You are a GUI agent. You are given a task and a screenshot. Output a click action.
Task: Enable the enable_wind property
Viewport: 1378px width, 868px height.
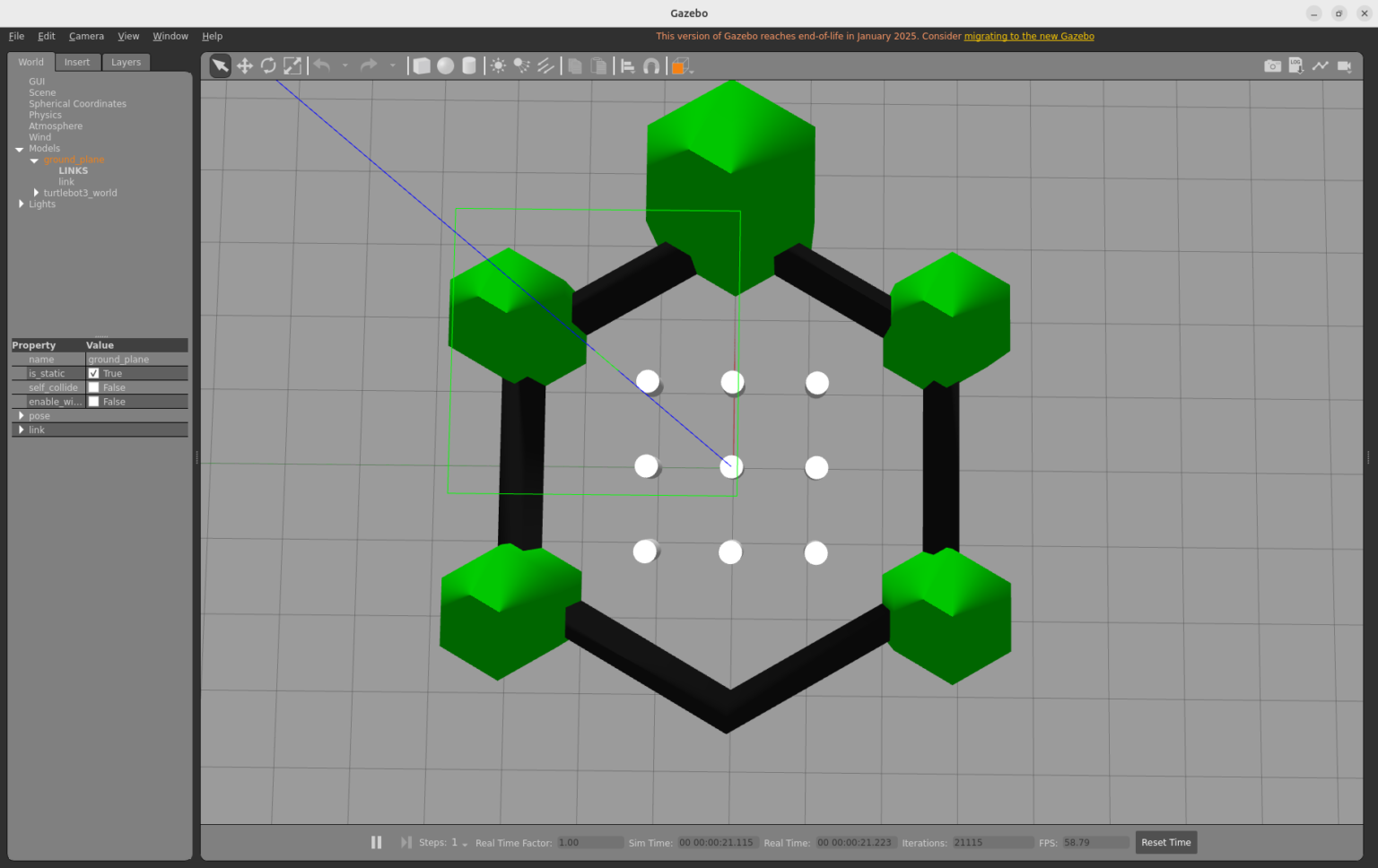(x=94, y=401)
